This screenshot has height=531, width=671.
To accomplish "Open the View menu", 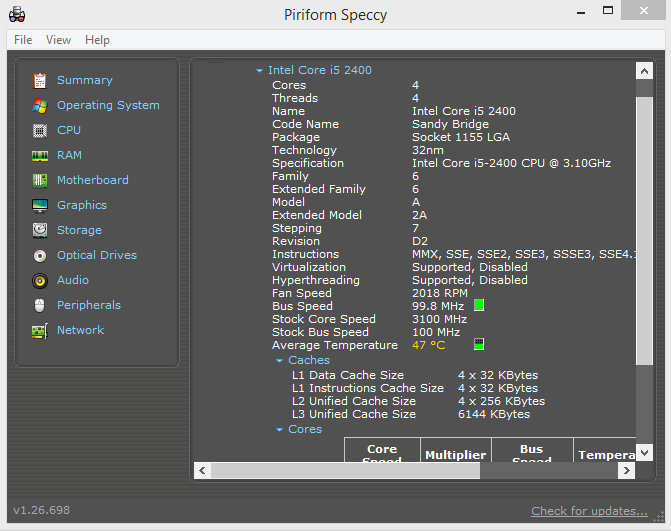I will [58, 40].
